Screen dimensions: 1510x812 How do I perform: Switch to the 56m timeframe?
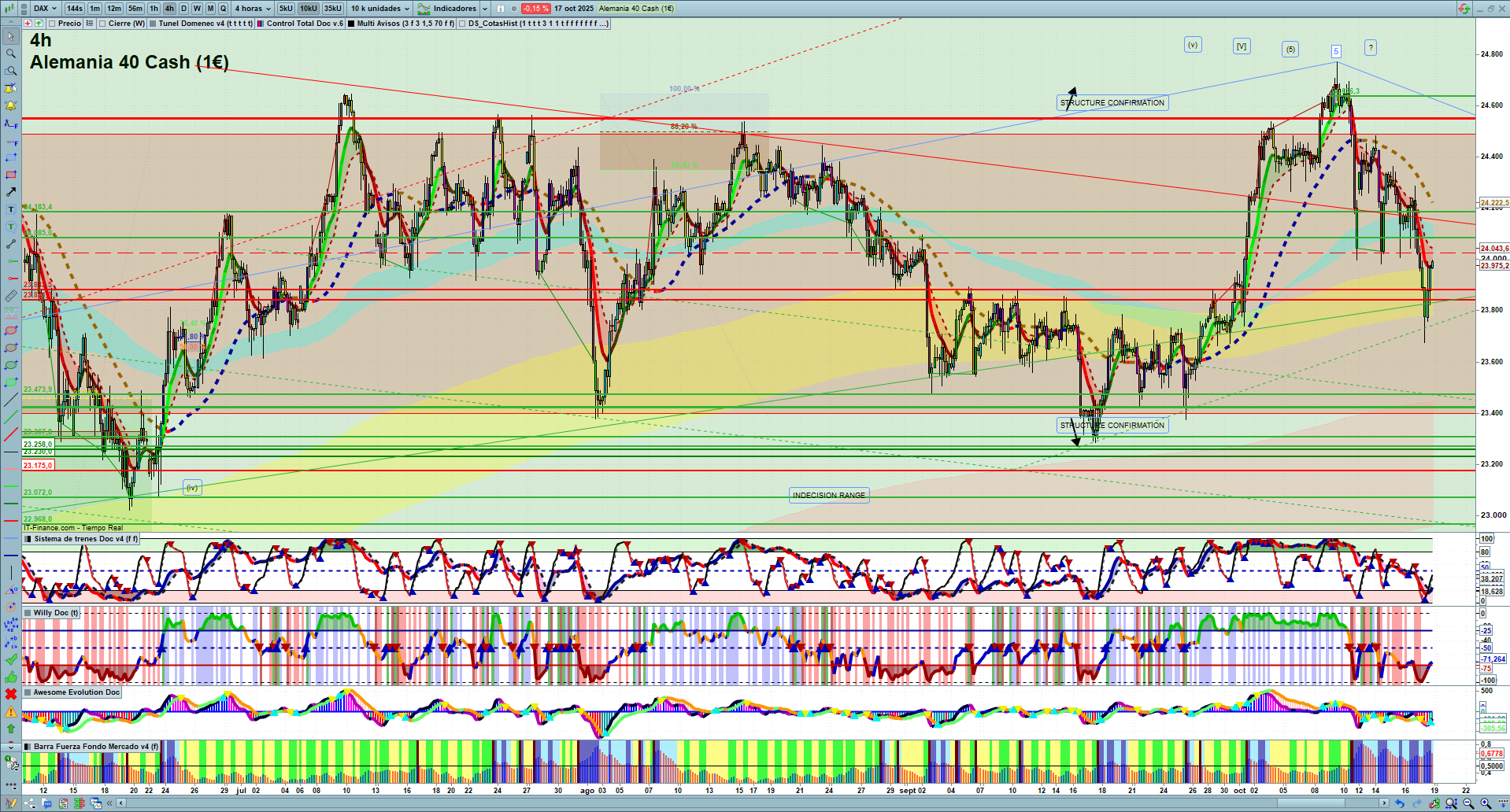[x=135, y=9]
